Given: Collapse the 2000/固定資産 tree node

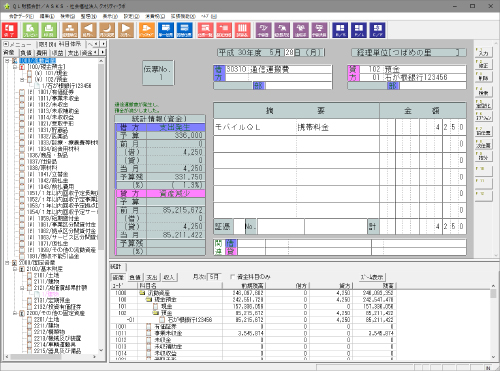Looking at the screenshot, I should click(7, 263).
